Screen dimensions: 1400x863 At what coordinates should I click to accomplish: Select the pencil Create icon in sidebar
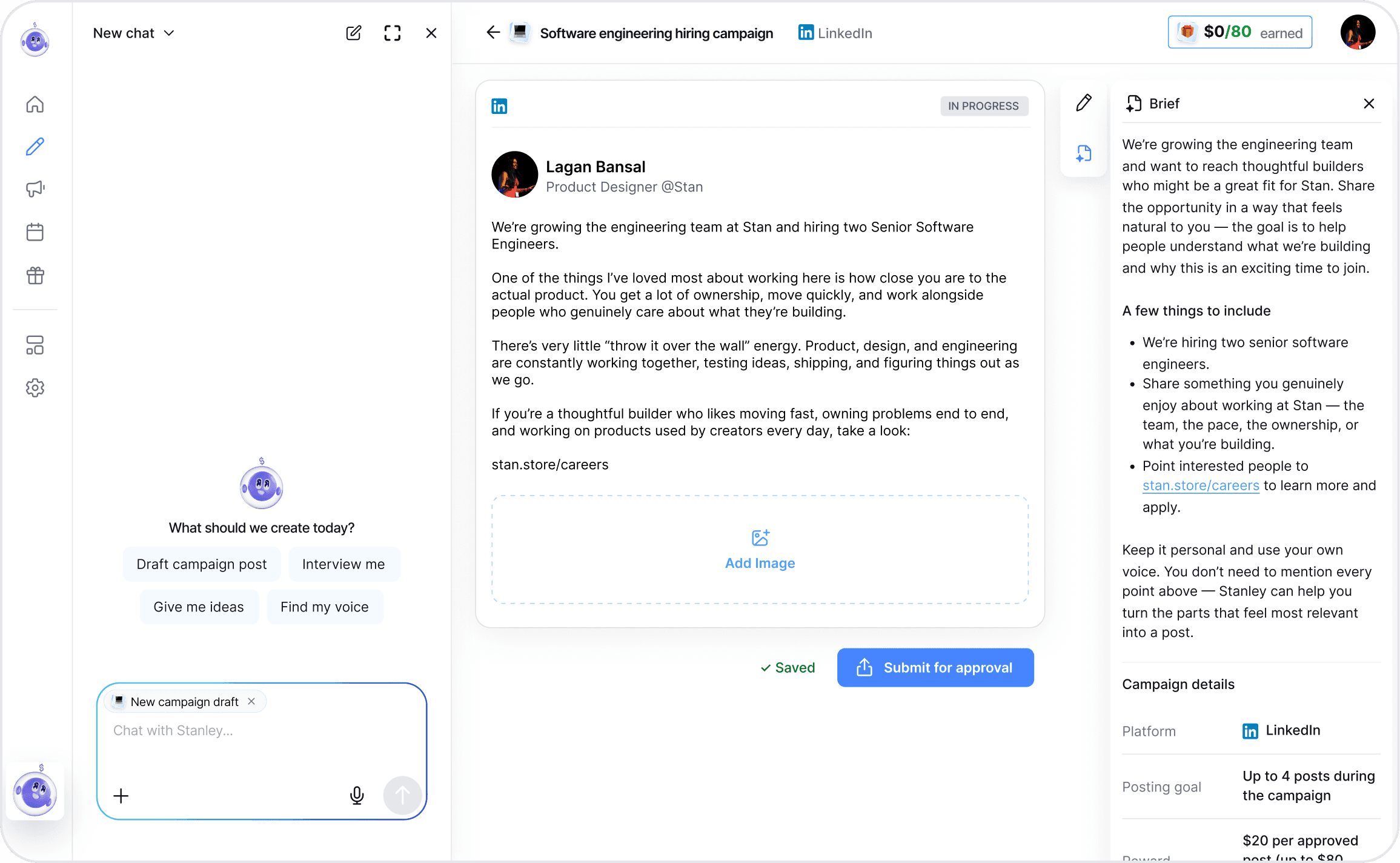click(35, 147)
